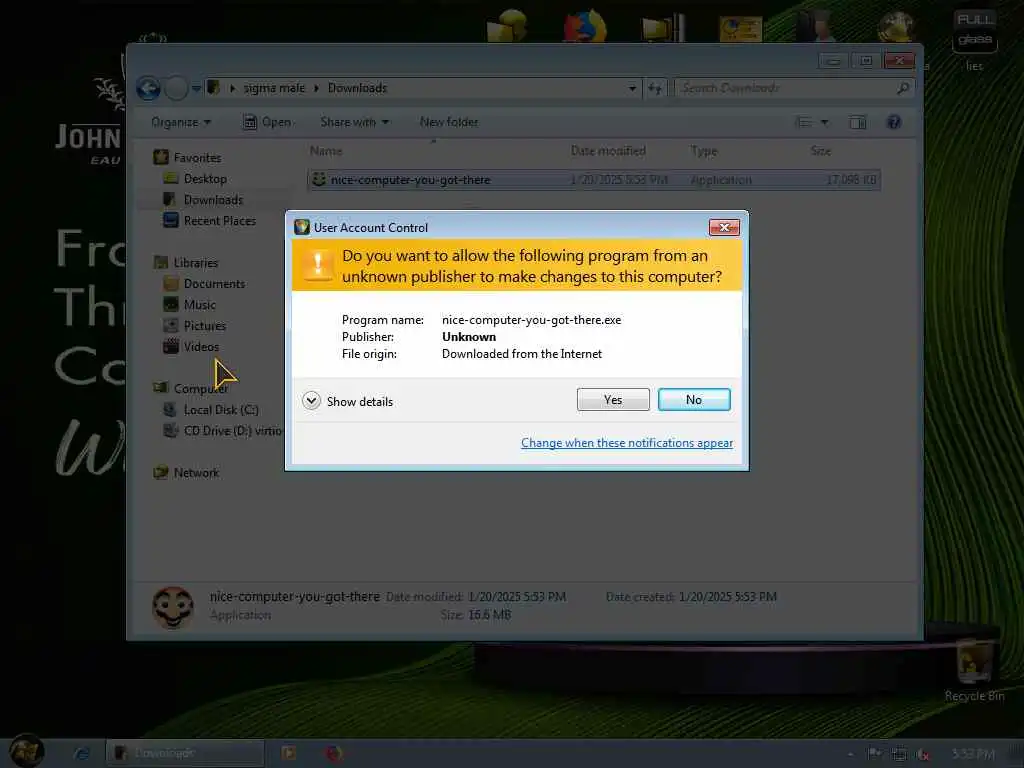Sort by Name column header
This screenshot has height=768, width=1024.
pos(326,151)
